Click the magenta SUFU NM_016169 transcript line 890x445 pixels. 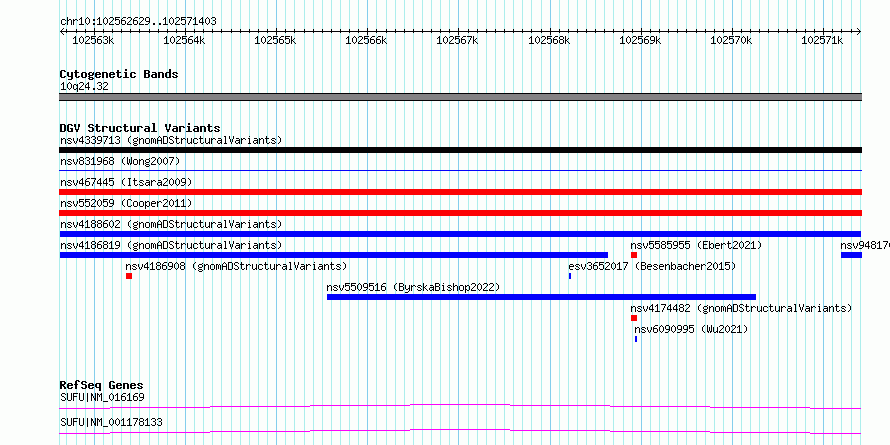pyautogui.click(x=460, y=406)
